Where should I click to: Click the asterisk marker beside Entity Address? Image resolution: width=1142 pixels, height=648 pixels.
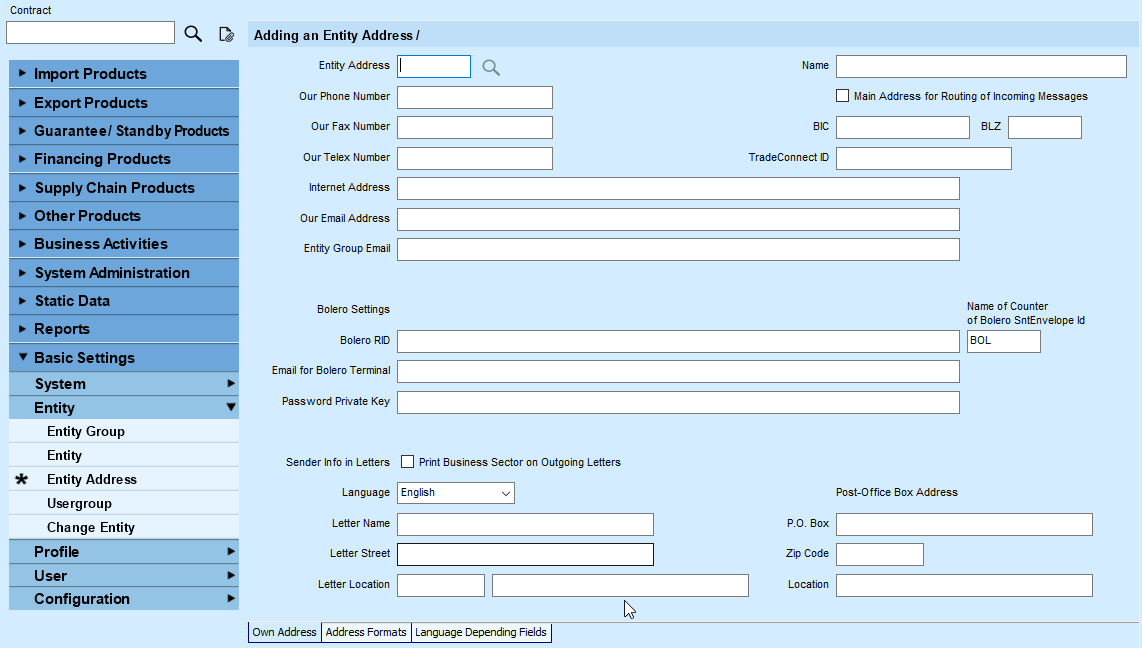[x=22, y=479]
